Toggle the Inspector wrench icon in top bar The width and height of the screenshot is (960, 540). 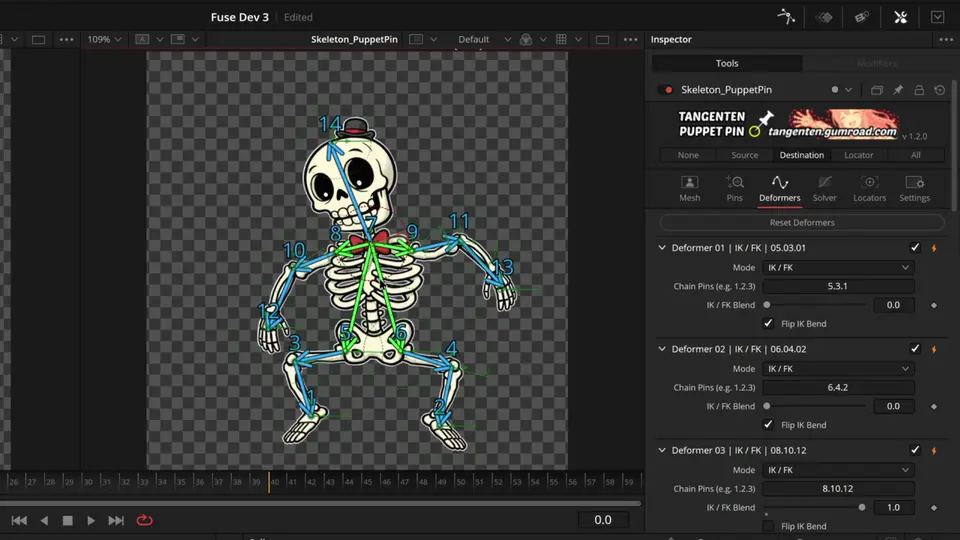[900, 17]
